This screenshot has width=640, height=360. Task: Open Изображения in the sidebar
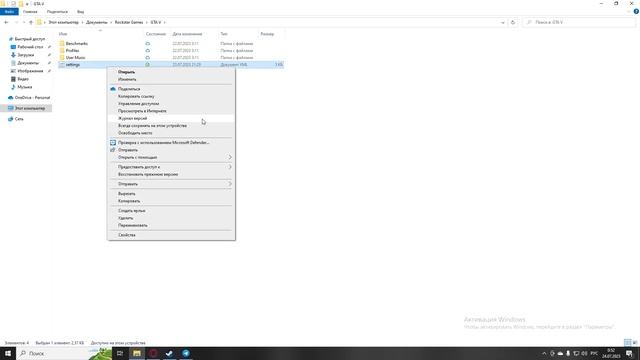pyautogui.click(x=30, y=71)
